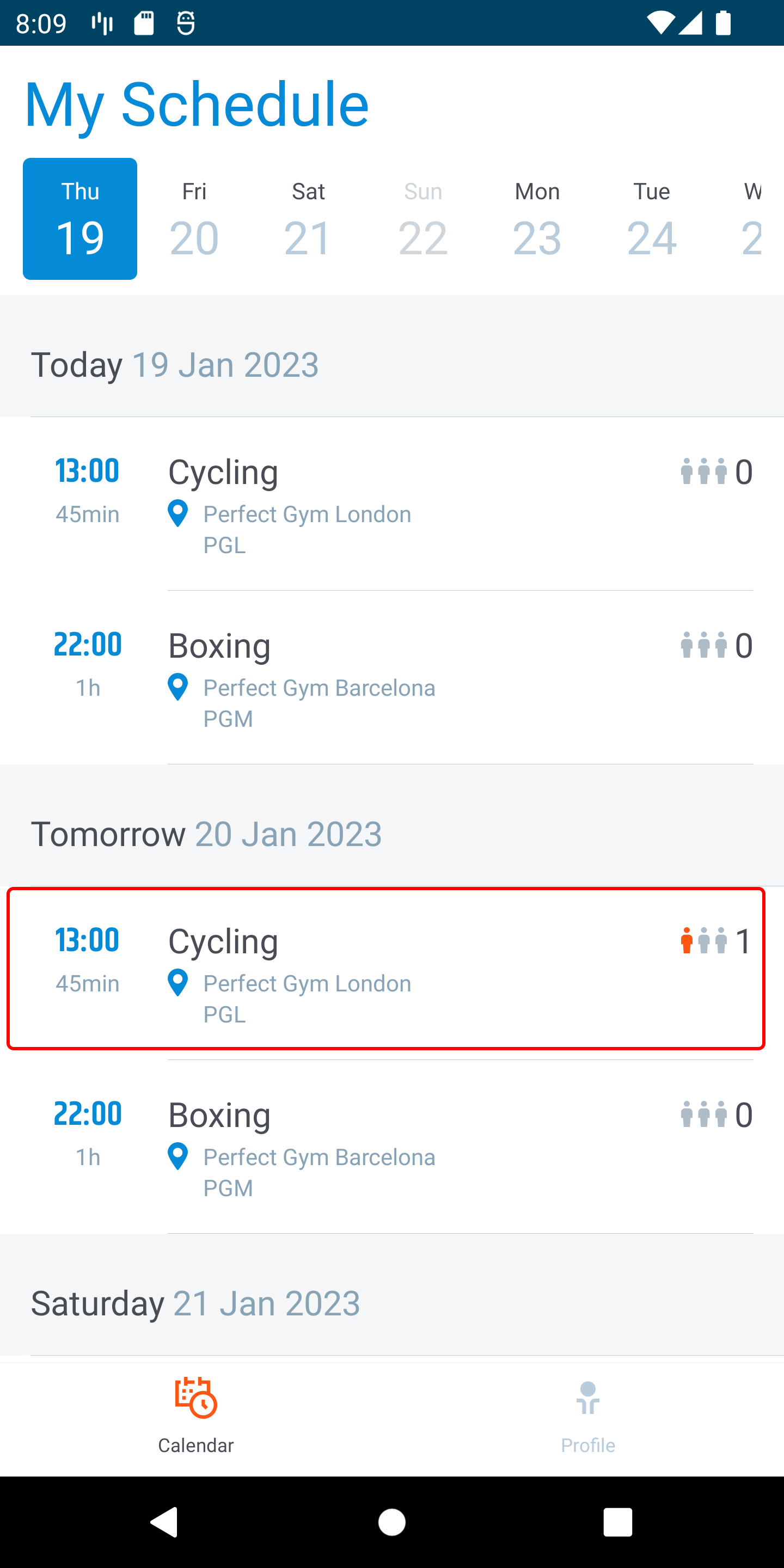The image size is (784, 1568).
Task: Select Sunday 22 in date strip
Action: coord(423,219)
